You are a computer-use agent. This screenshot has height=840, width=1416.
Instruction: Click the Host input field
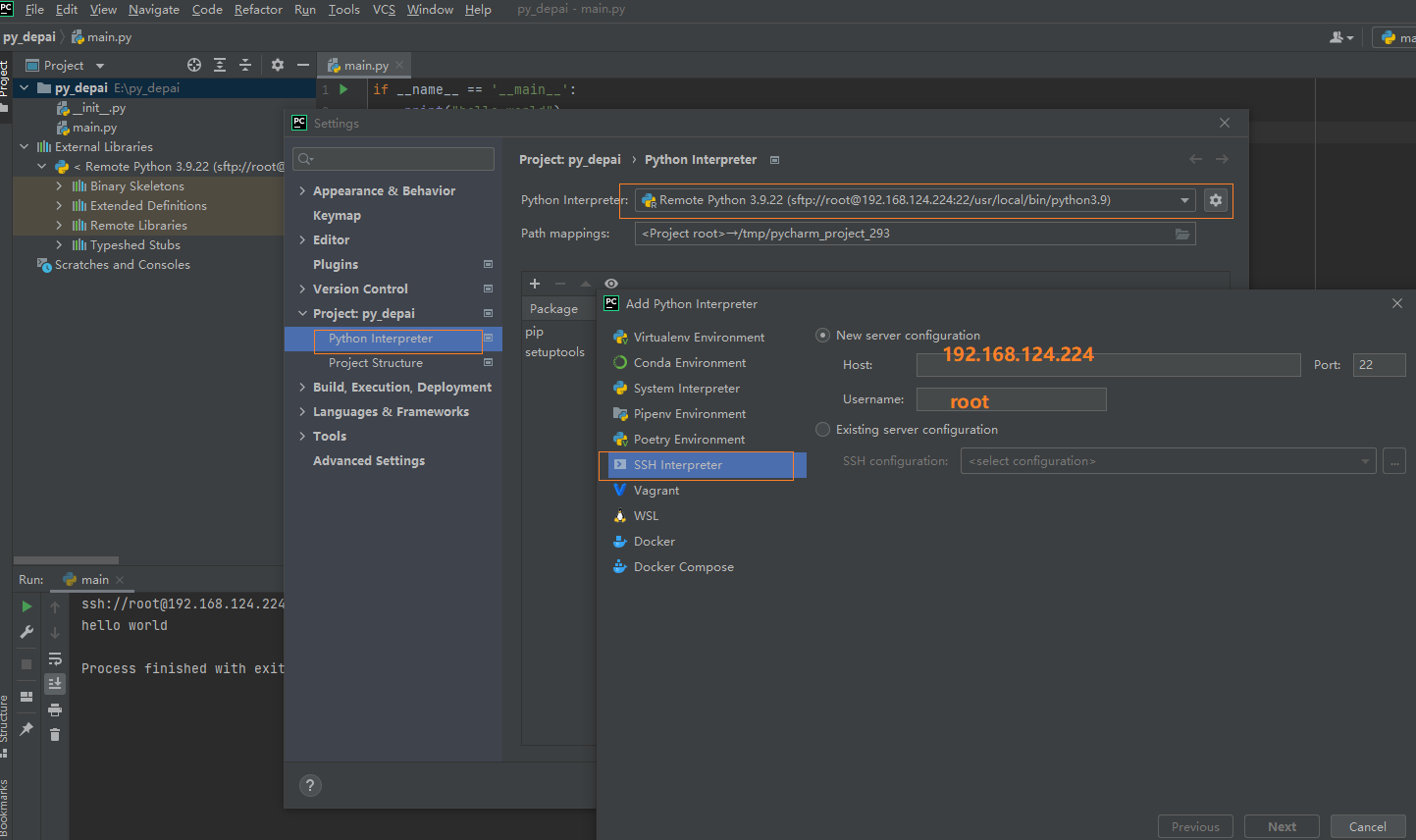click(x=1108, y=365)
